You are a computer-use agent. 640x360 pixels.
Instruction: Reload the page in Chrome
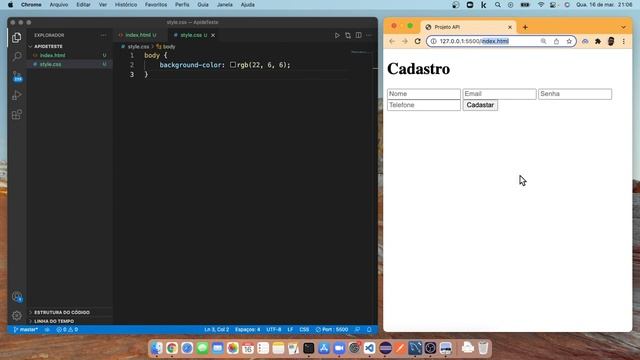tap(418, 41)
